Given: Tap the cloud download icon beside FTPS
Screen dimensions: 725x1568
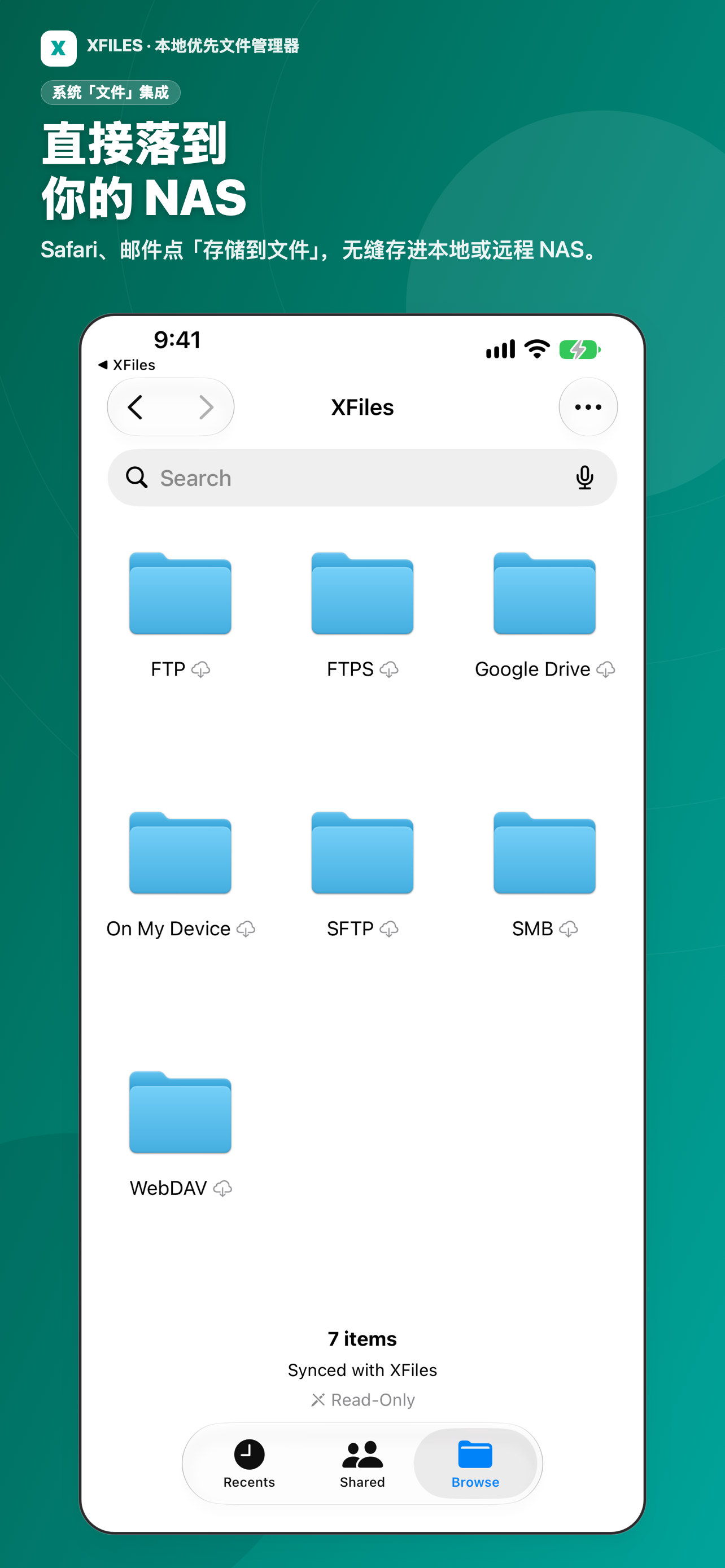Looking at the screenshot, I should (x=389, y=669).
